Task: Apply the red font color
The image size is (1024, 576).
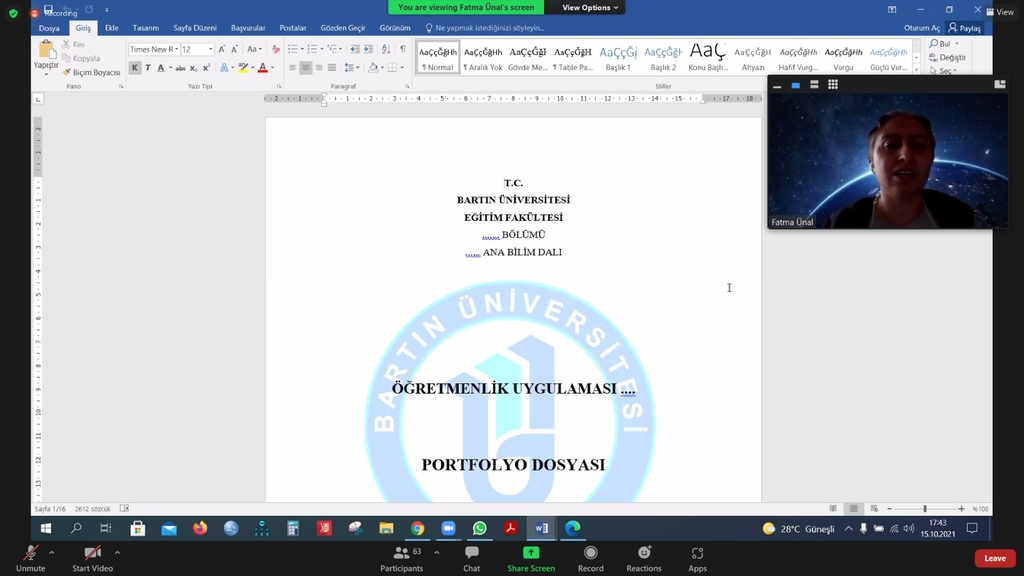Action: (263, 68)
